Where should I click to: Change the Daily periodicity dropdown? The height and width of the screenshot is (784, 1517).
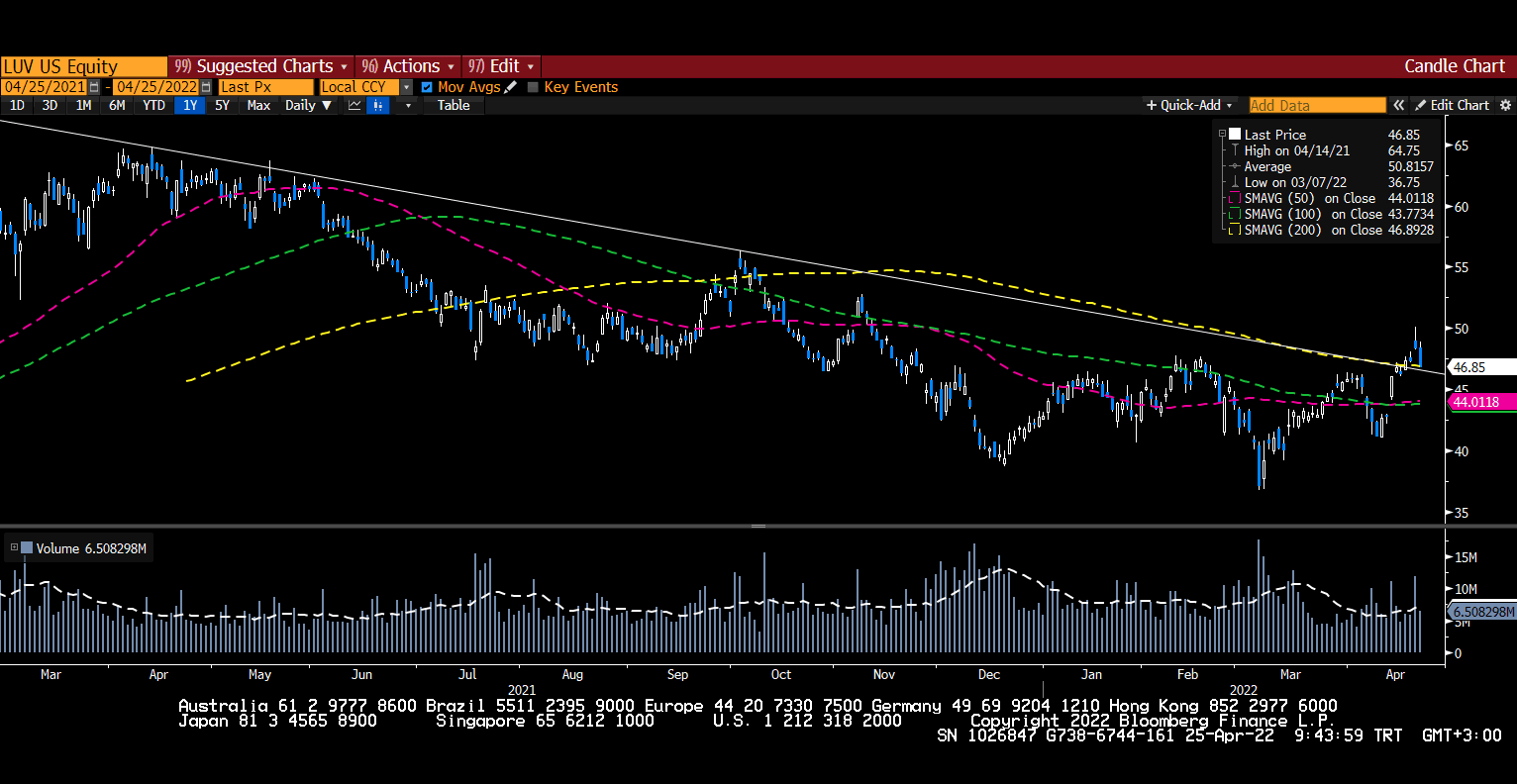tap(308, 105)
